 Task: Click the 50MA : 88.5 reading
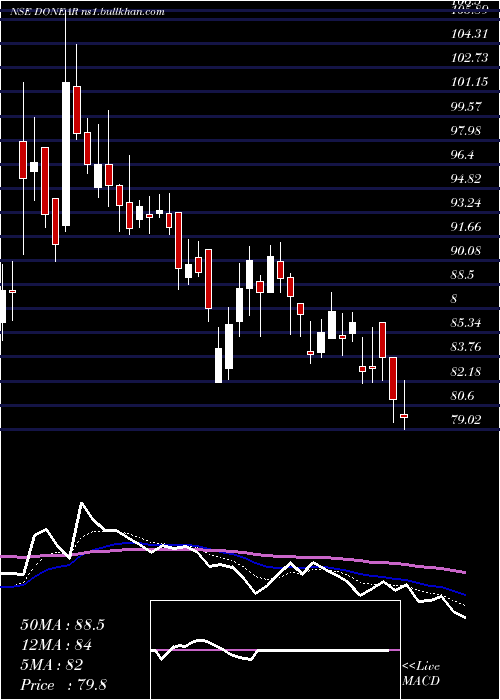(x=62, y=625)
